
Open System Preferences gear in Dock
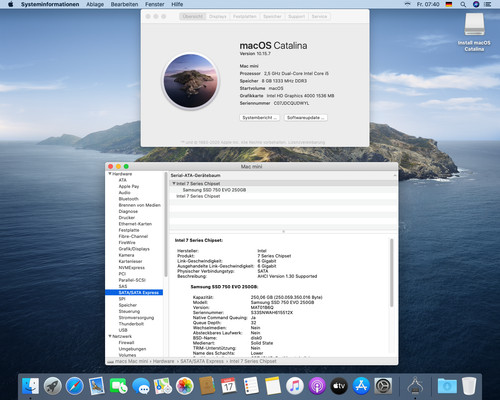pos(383,386)
